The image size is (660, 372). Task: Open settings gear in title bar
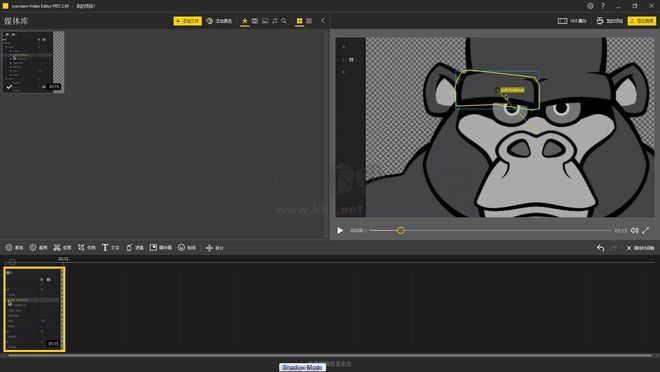590,5
